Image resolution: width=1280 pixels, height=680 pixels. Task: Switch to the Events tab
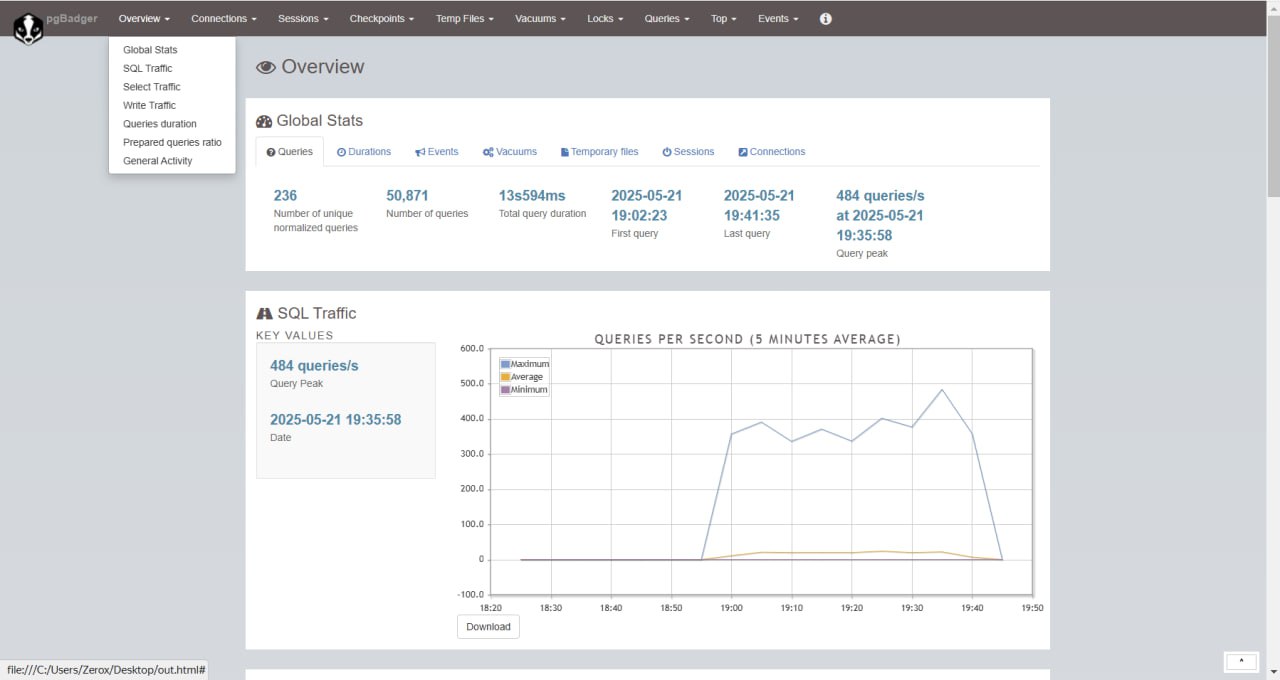click(x=437, y=152)
